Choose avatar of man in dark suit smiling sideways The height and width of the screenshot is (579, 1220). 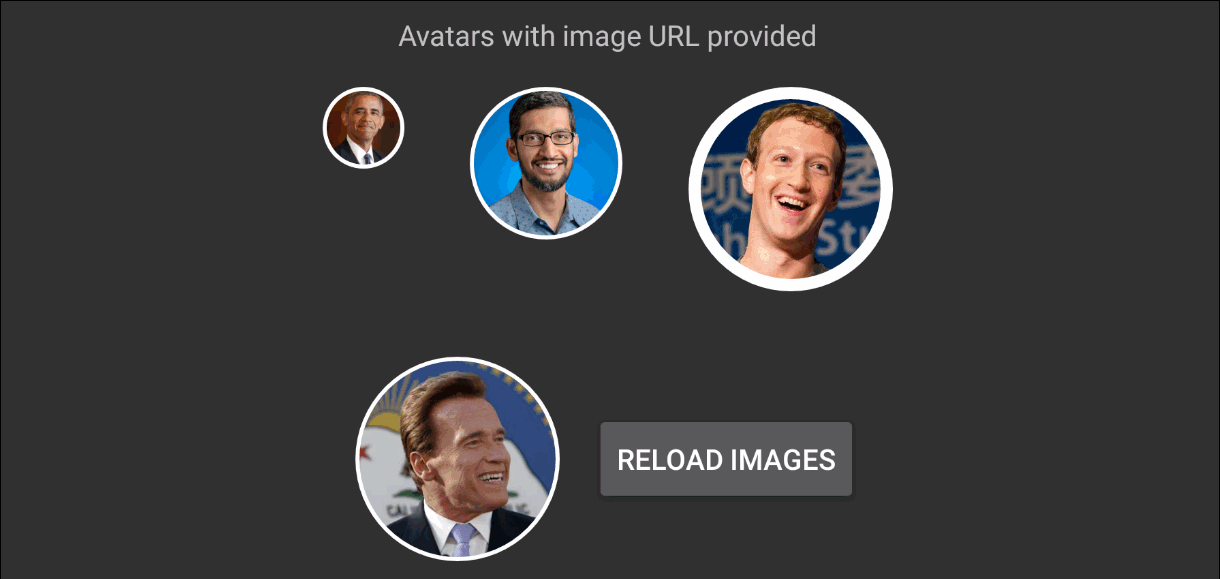click(458, 458)
